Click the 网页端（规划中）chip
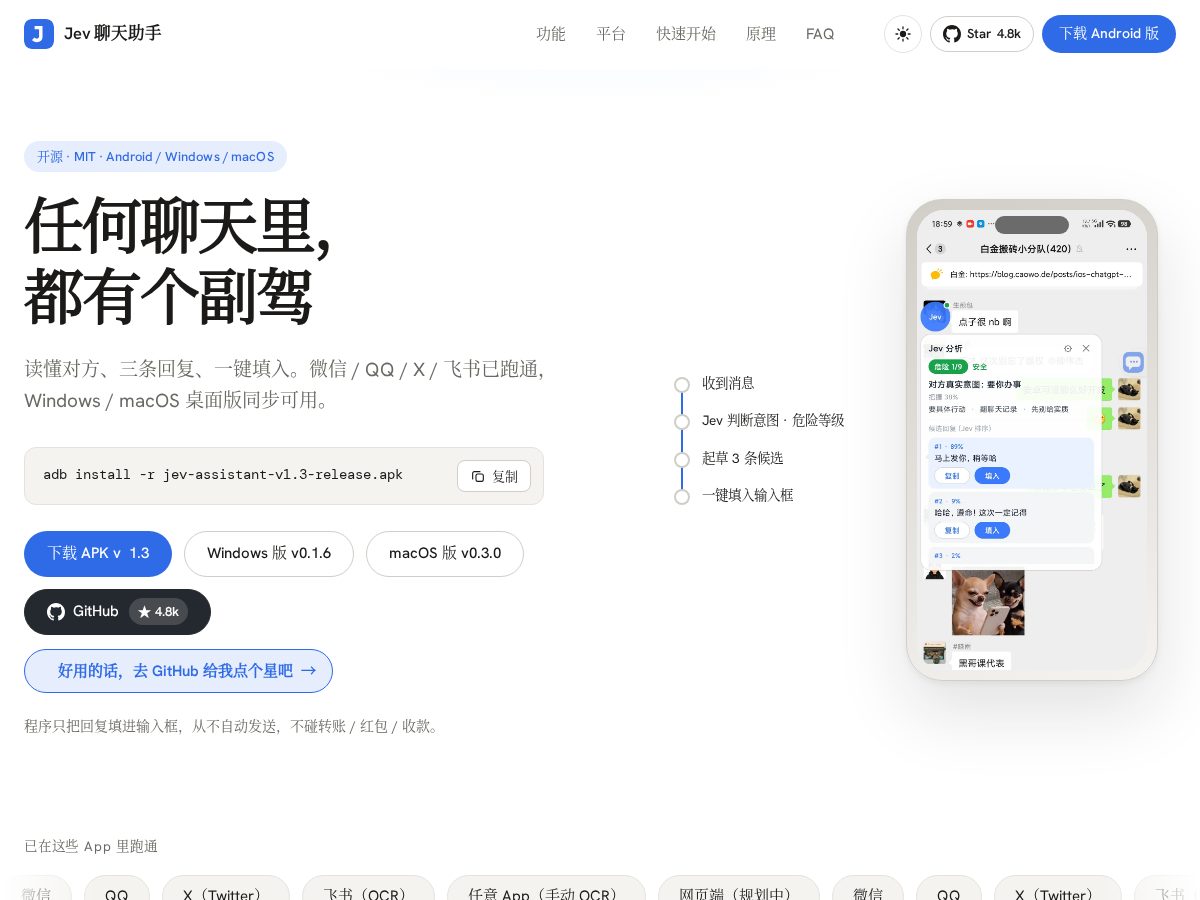Viewport: 1200px width, 900px height. coord(739,895)
